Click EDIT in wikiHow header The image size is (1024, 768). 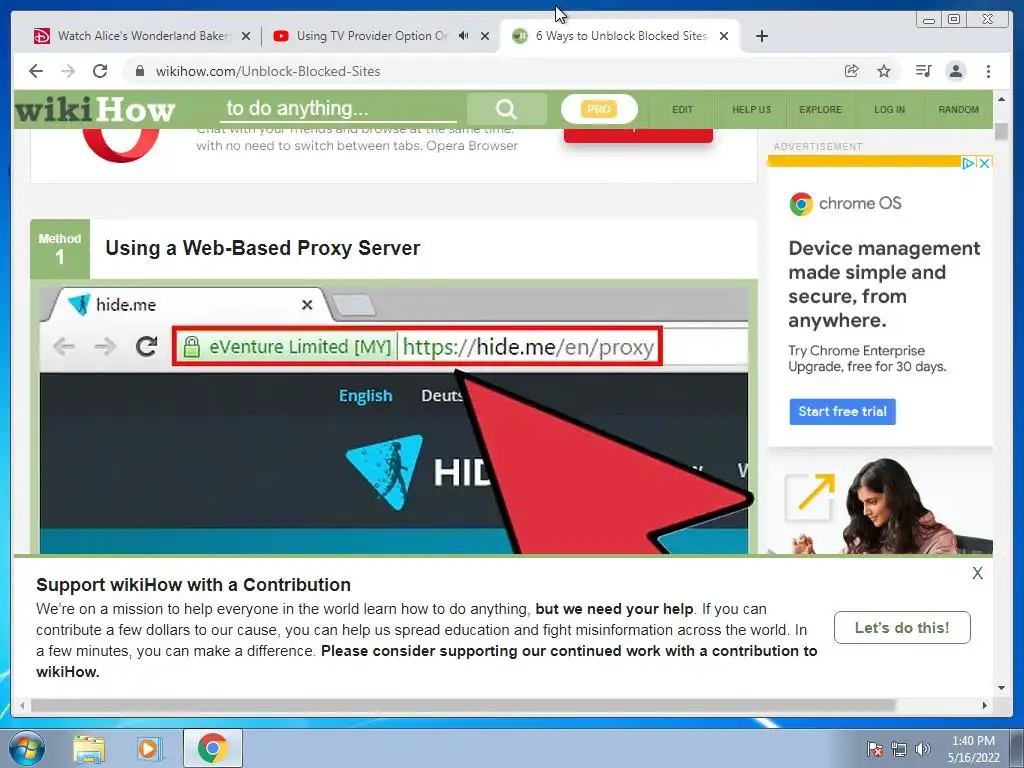682,110
